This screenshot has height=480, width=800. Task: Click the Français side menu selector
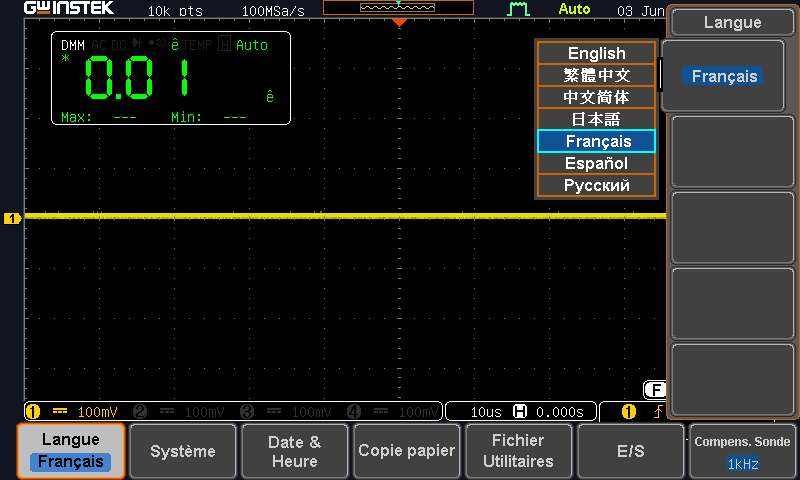pyautogui.click(x=723, y=76)
